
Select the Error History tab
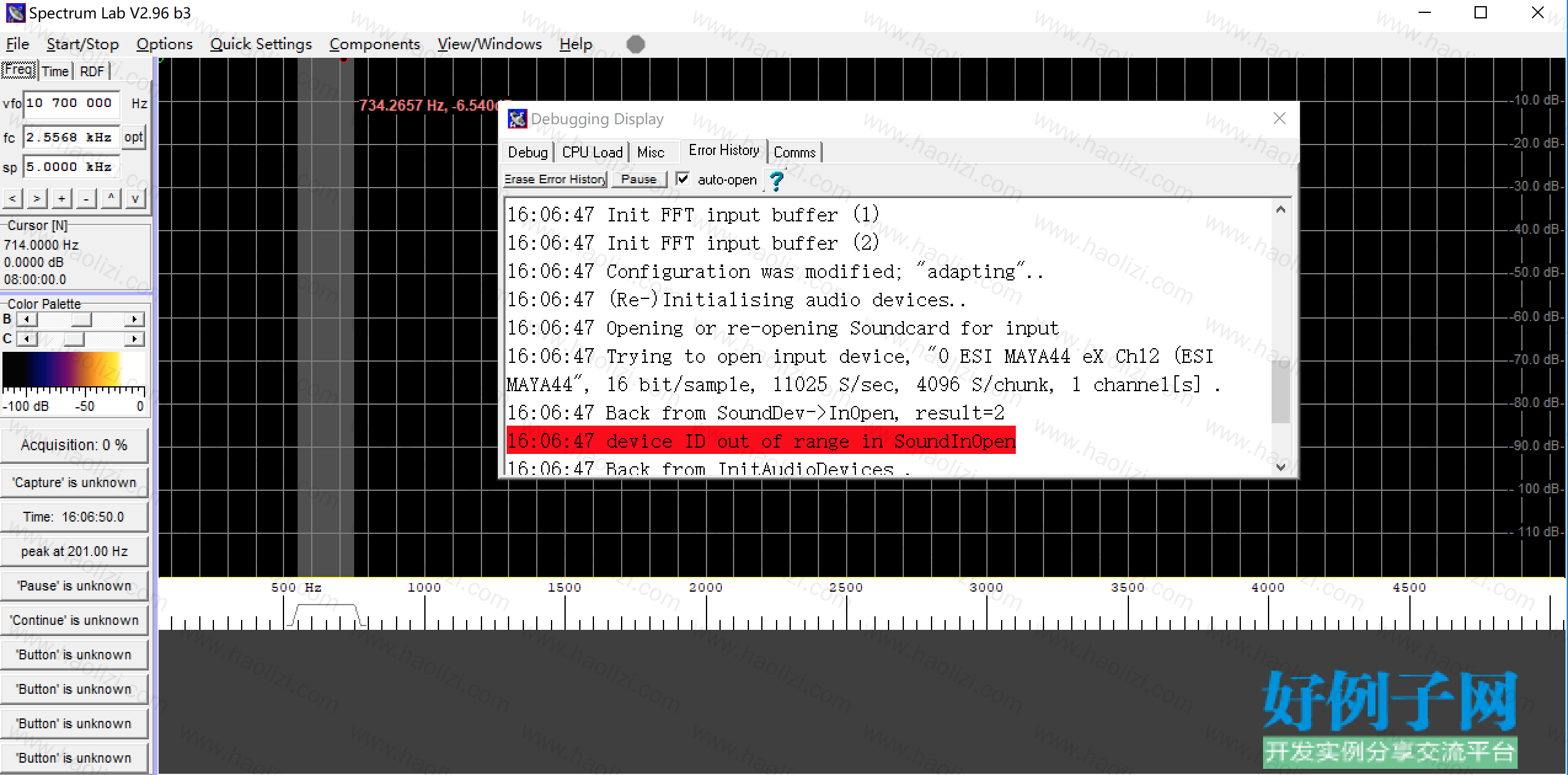click(724, 151)
